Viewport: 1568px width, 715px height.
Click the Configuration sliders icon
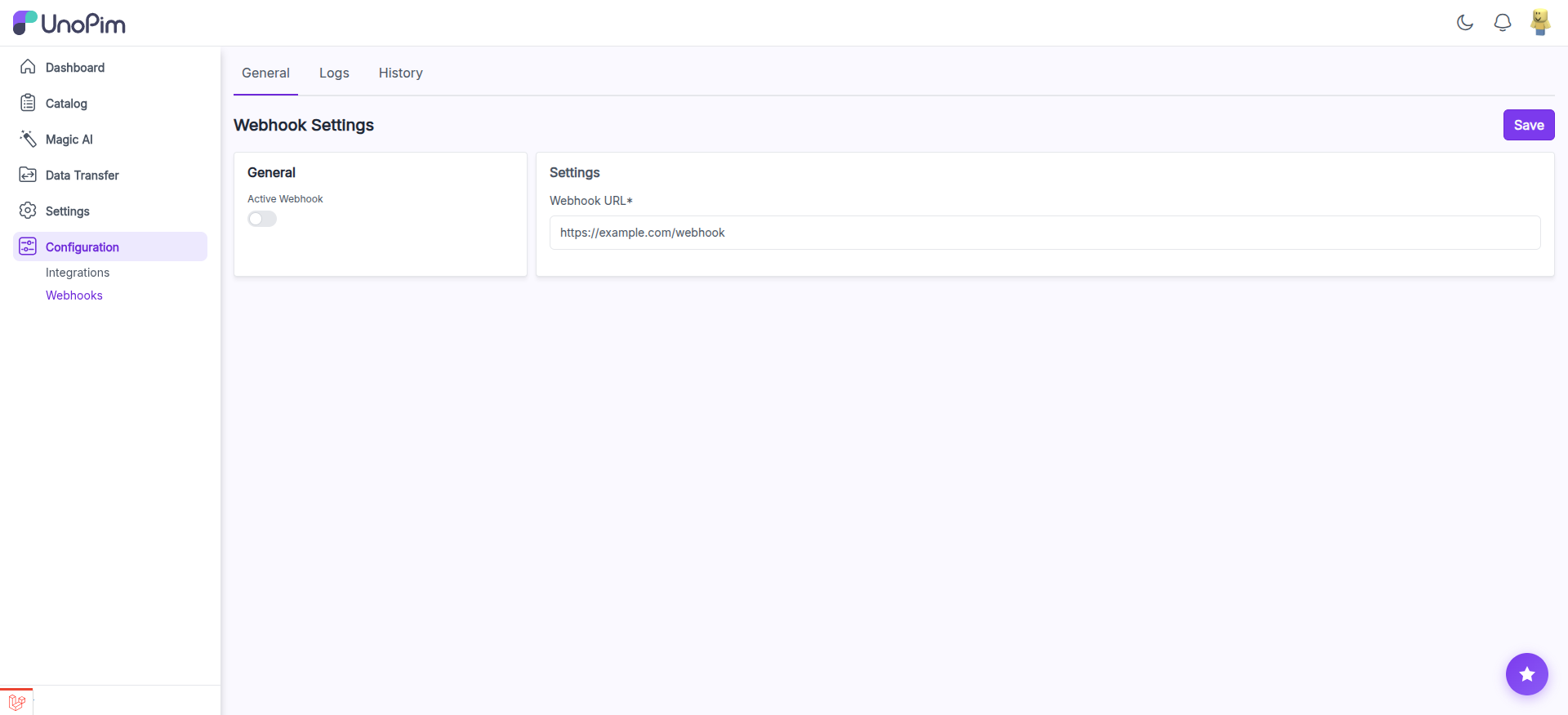tap(28, 246)
